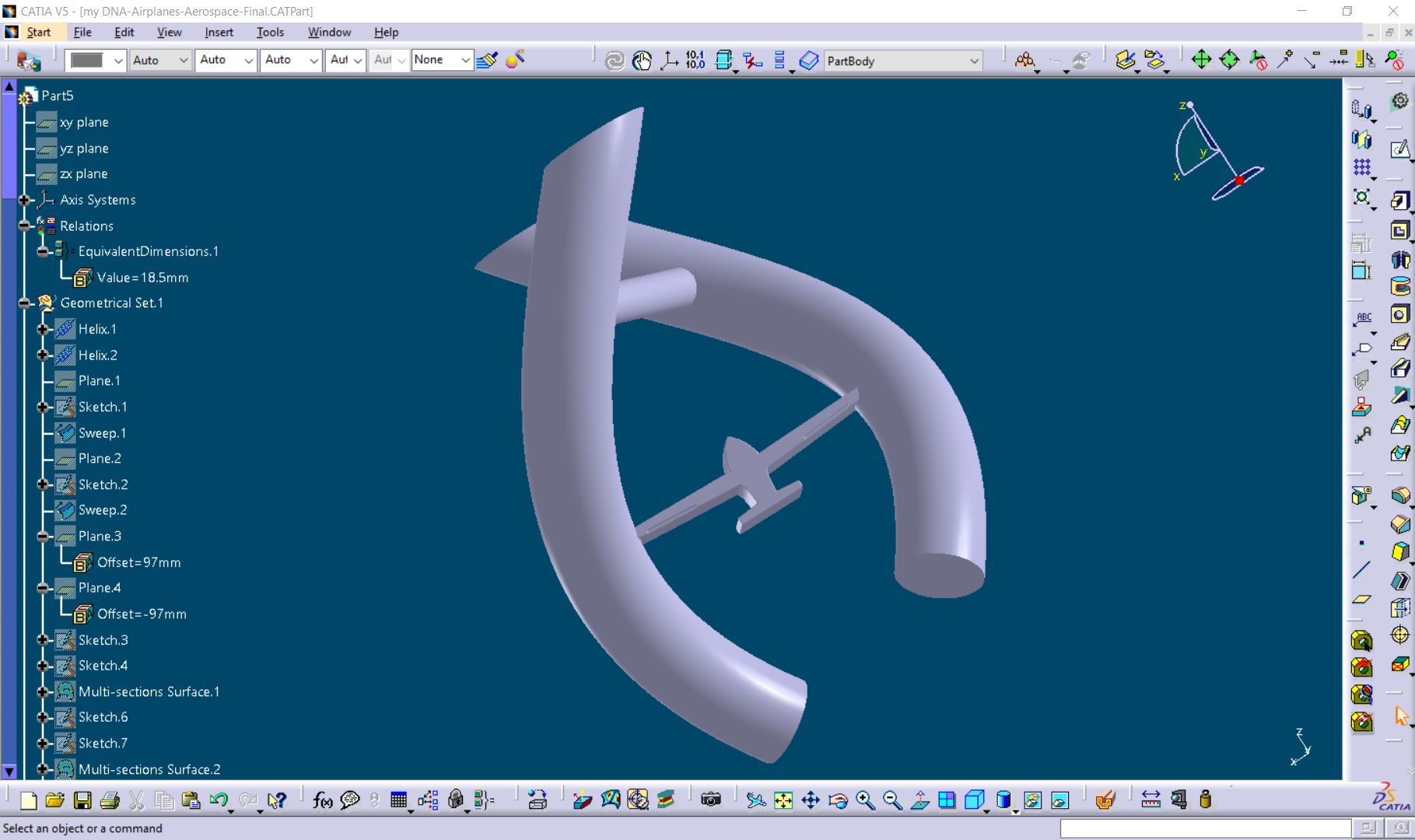The height and width of the screenshot is (840, 1415).
Task: Select Plane.2 in the tree
Action: pyautogui.click(x=100, y=459)
